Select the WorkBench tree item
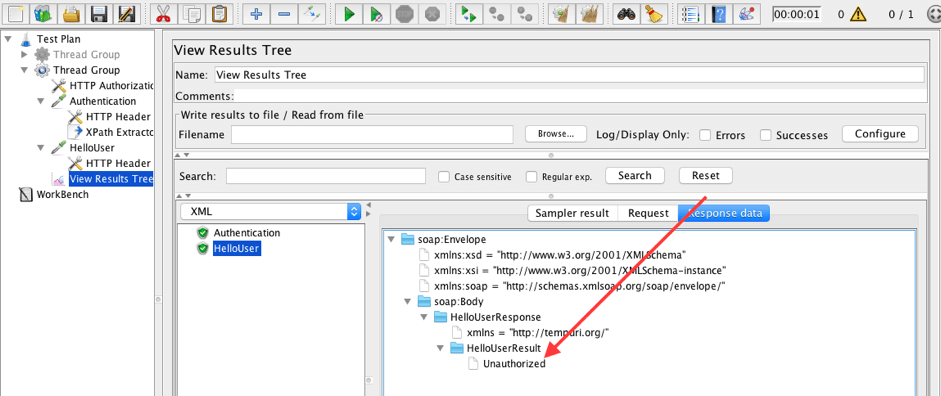 [62, 194]
